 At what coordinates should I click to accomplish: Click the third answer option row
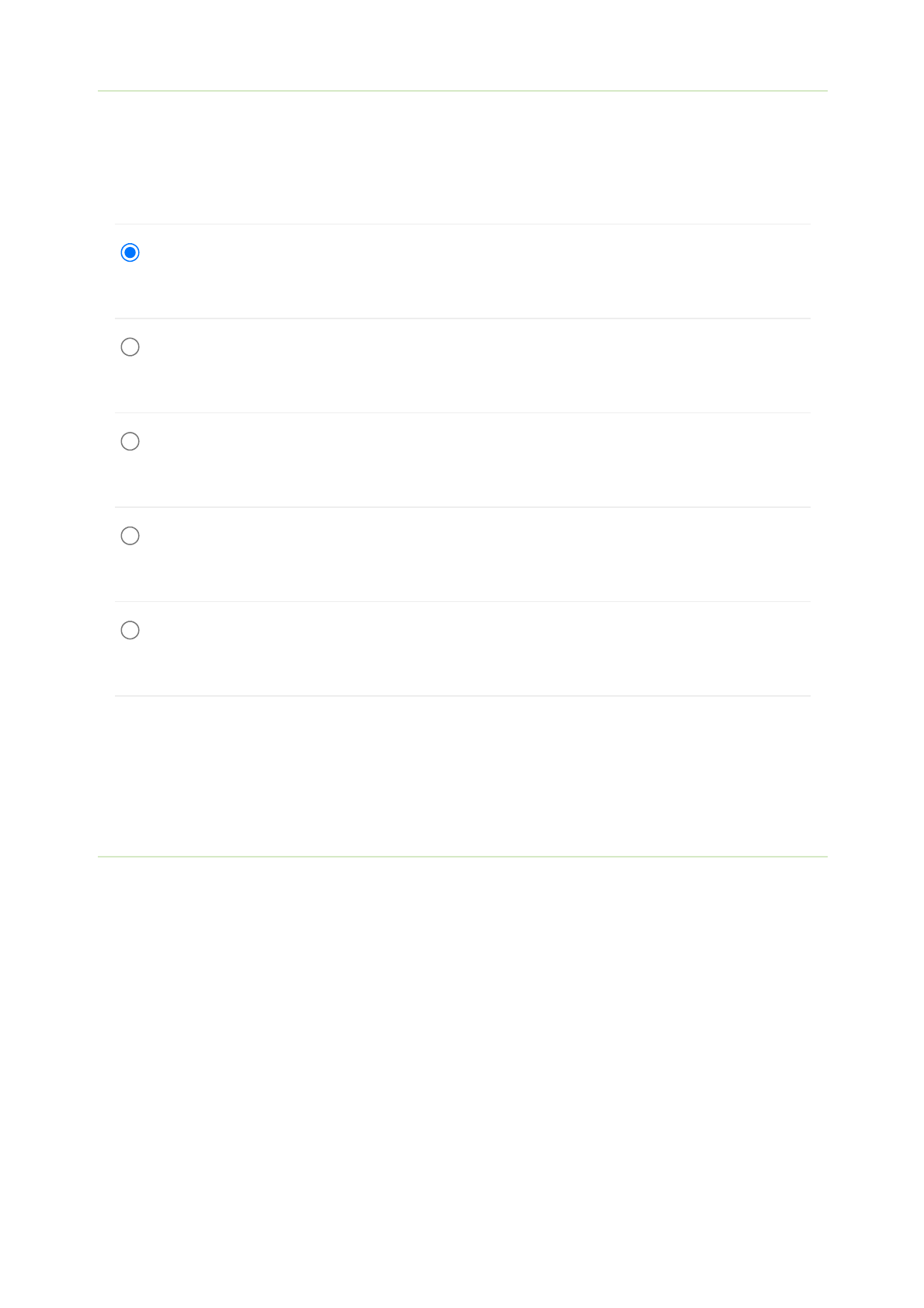coord(462,460)
